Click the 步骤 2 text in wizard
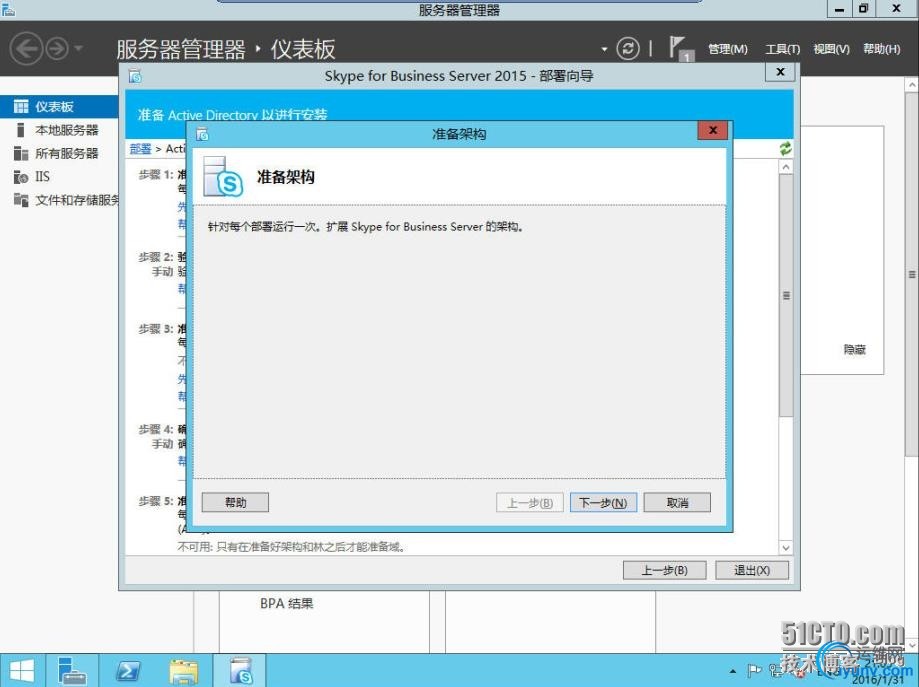Image resolution: width=919 pixels, height=687 pixels. click(156, 257)
